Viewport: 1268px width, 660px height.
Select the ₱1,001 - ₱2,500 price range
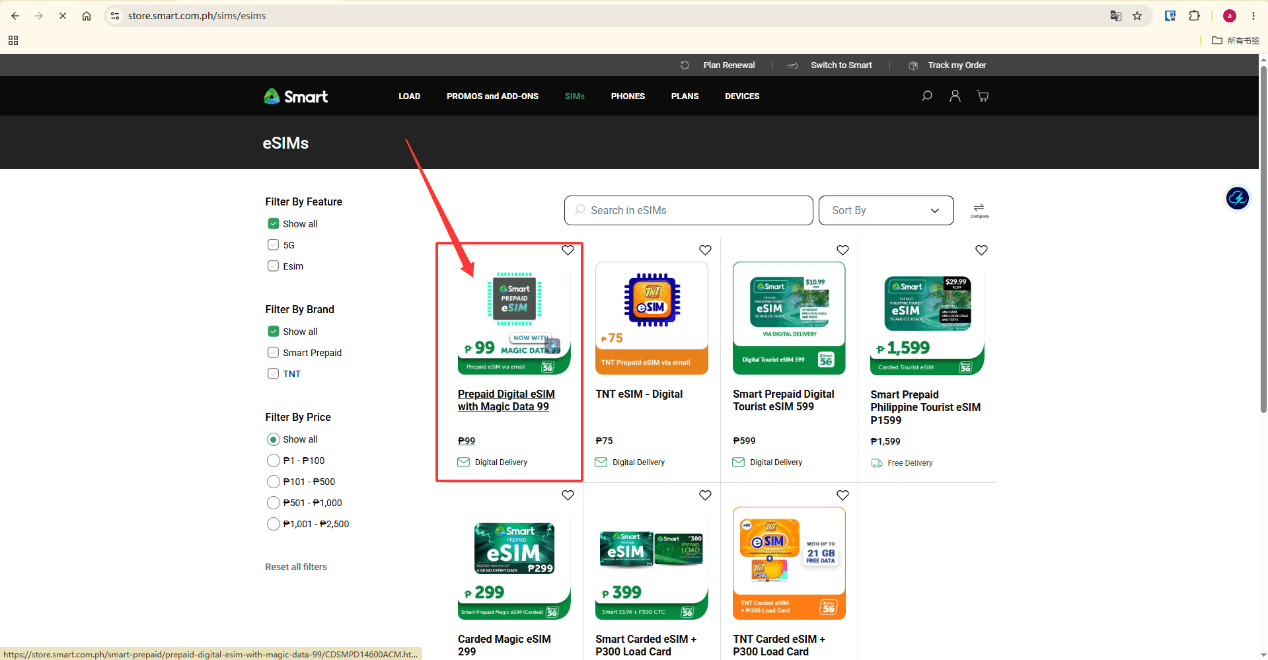click(x=273, y=524)
